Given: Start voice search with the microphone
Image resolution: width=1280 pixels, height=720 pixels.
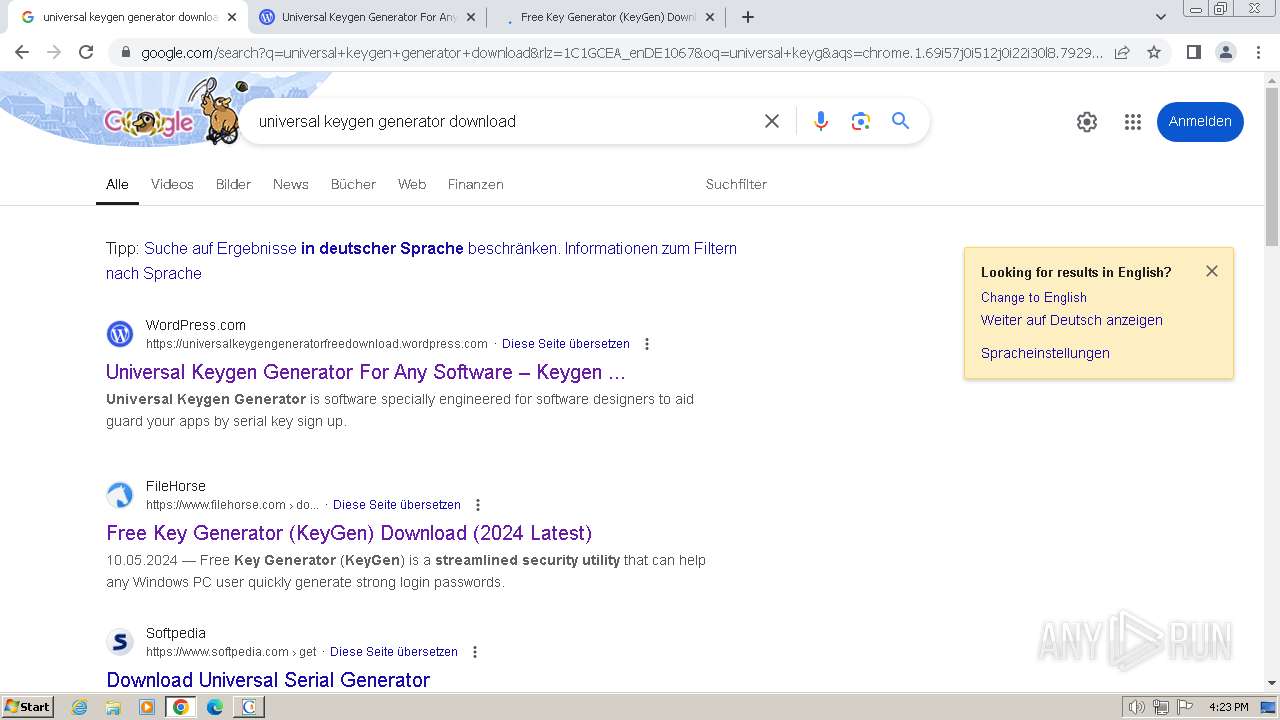Looking at the screenshot, I should pos(821,121).
